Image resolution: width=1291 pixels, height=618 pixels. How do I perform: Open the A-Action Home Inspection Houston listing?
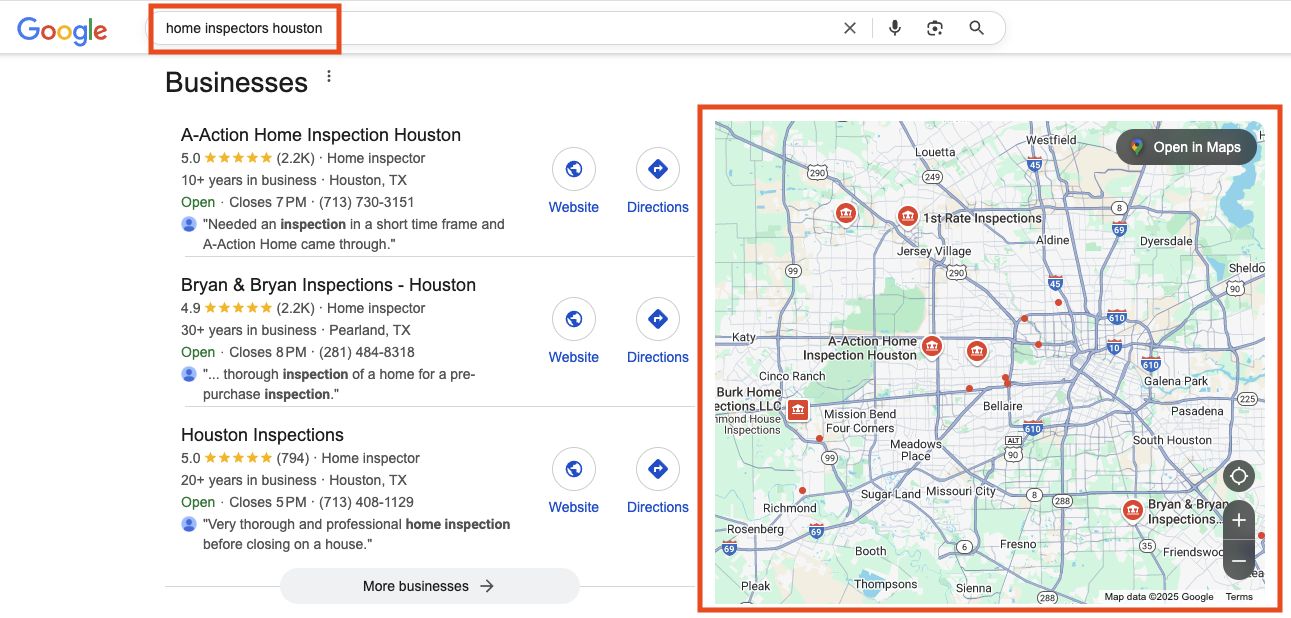321,135
